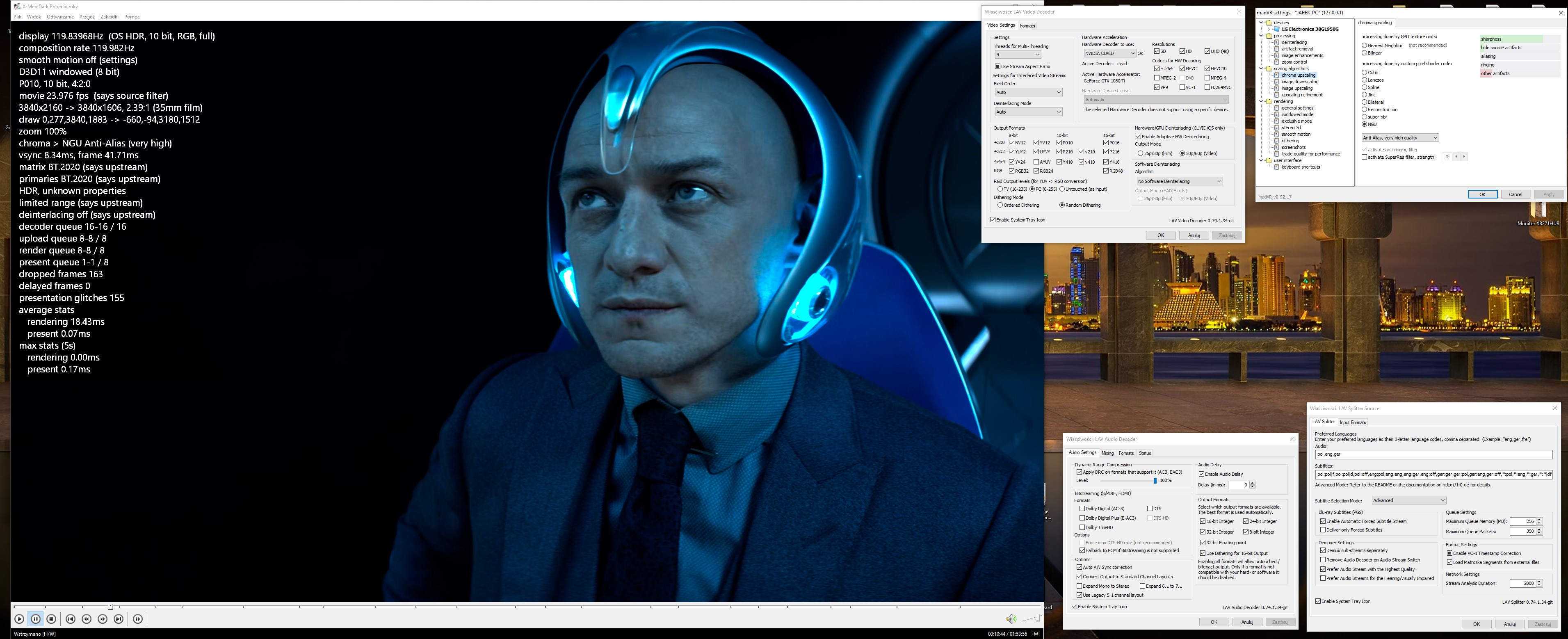Click the Stream Analysis Duration field

pos(1523,583)
